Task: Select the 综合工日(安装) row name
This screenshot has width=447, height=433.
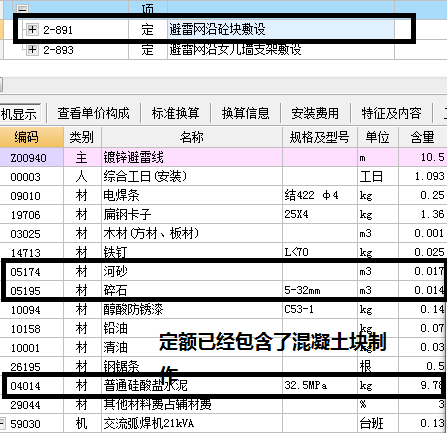Action: point(192,176)
